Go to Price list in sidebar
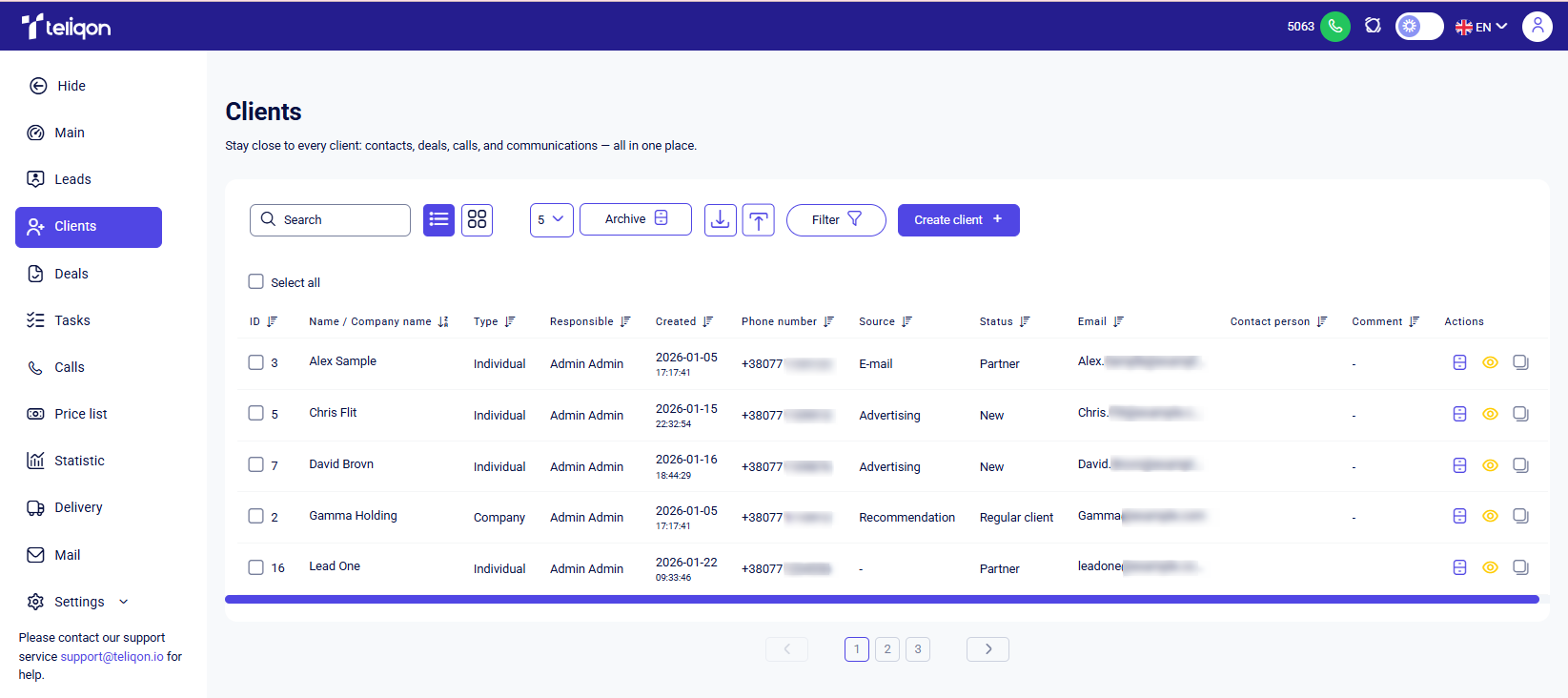This screenshot has height=698, width=1568. pos(80,414)
